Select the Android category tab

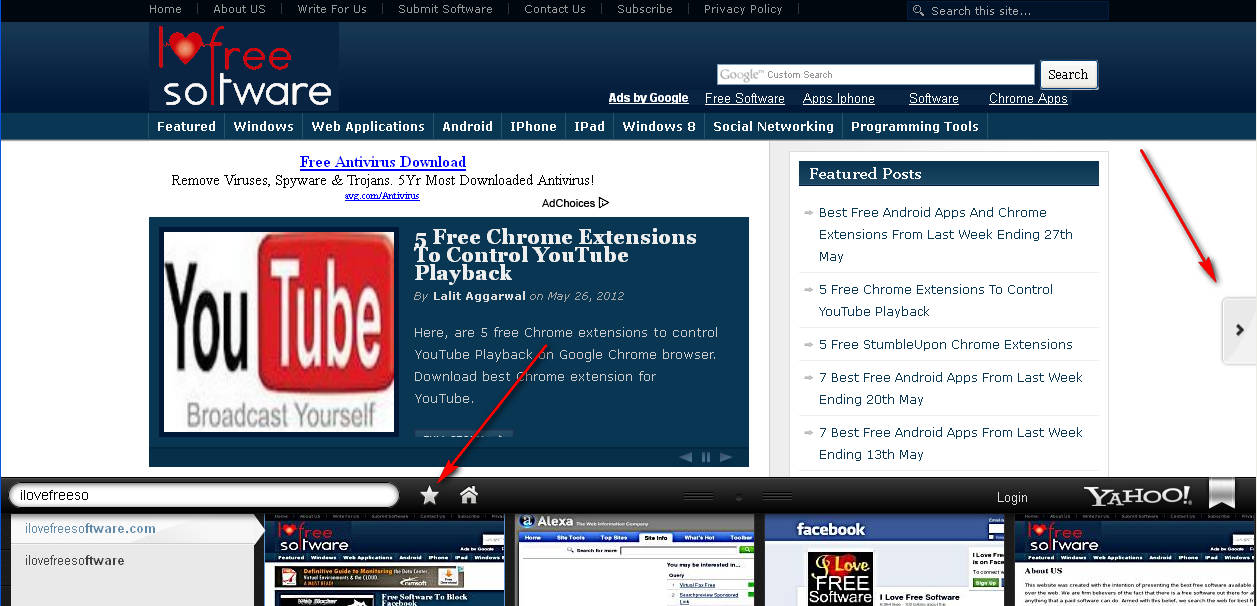click(x=468, y=126)
